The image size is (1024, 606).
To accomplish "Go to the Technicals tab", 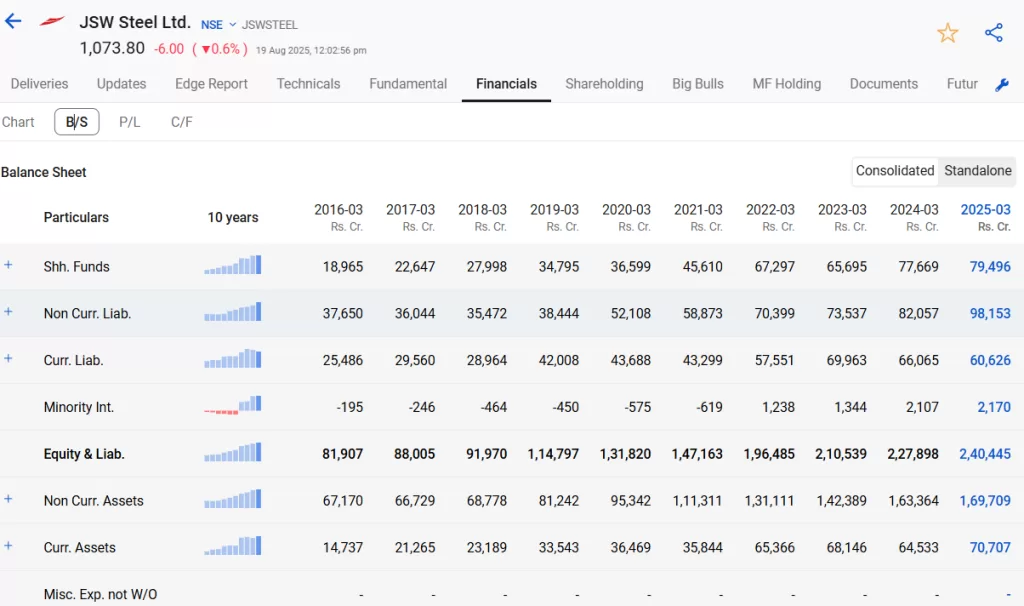I will pyautogui.click(x=308, y=84).
